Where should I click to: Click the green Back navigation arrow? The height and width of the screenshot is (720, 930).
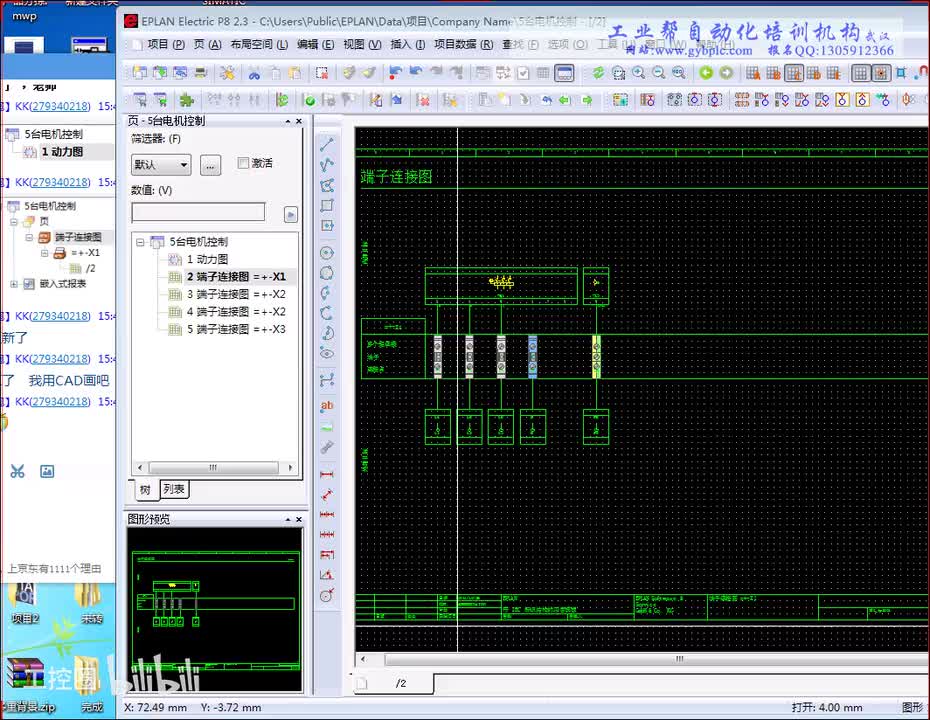pos(706,73)
